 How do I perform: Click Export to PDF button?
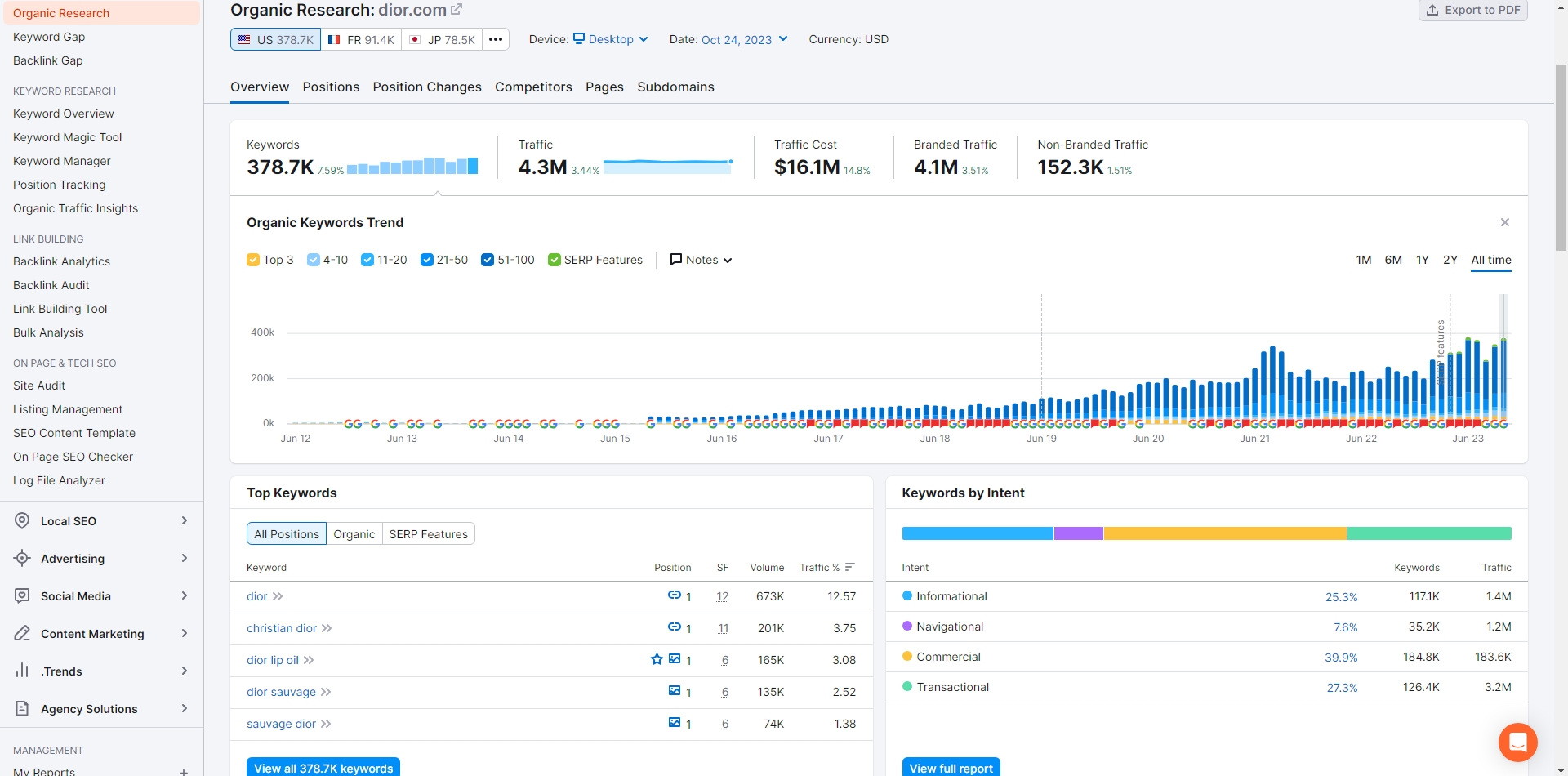tap(1473, 10)
